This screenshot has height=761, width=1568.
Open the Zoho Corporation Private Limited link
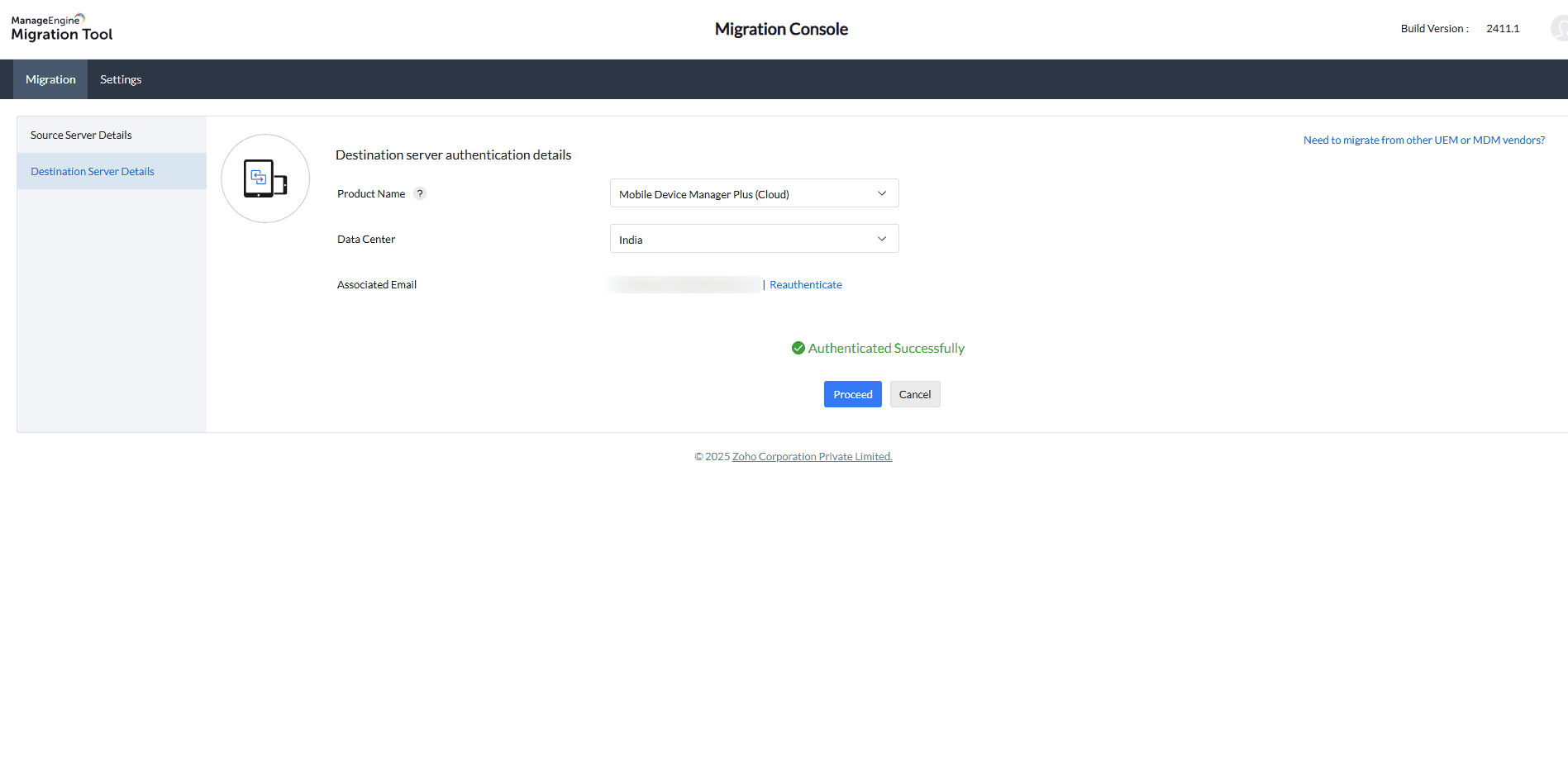813,456
